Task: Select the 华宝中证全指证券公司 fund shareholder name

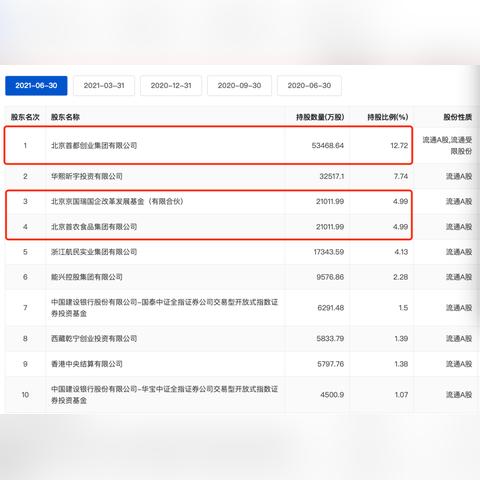Action: tap(164, 395)
